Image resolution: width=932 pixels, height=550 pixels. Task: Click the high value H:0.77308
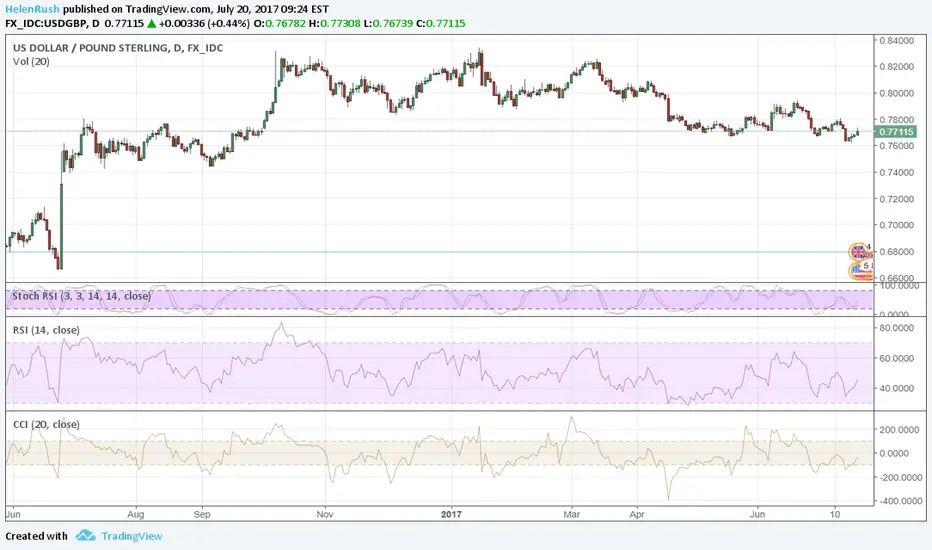point(334,24)
